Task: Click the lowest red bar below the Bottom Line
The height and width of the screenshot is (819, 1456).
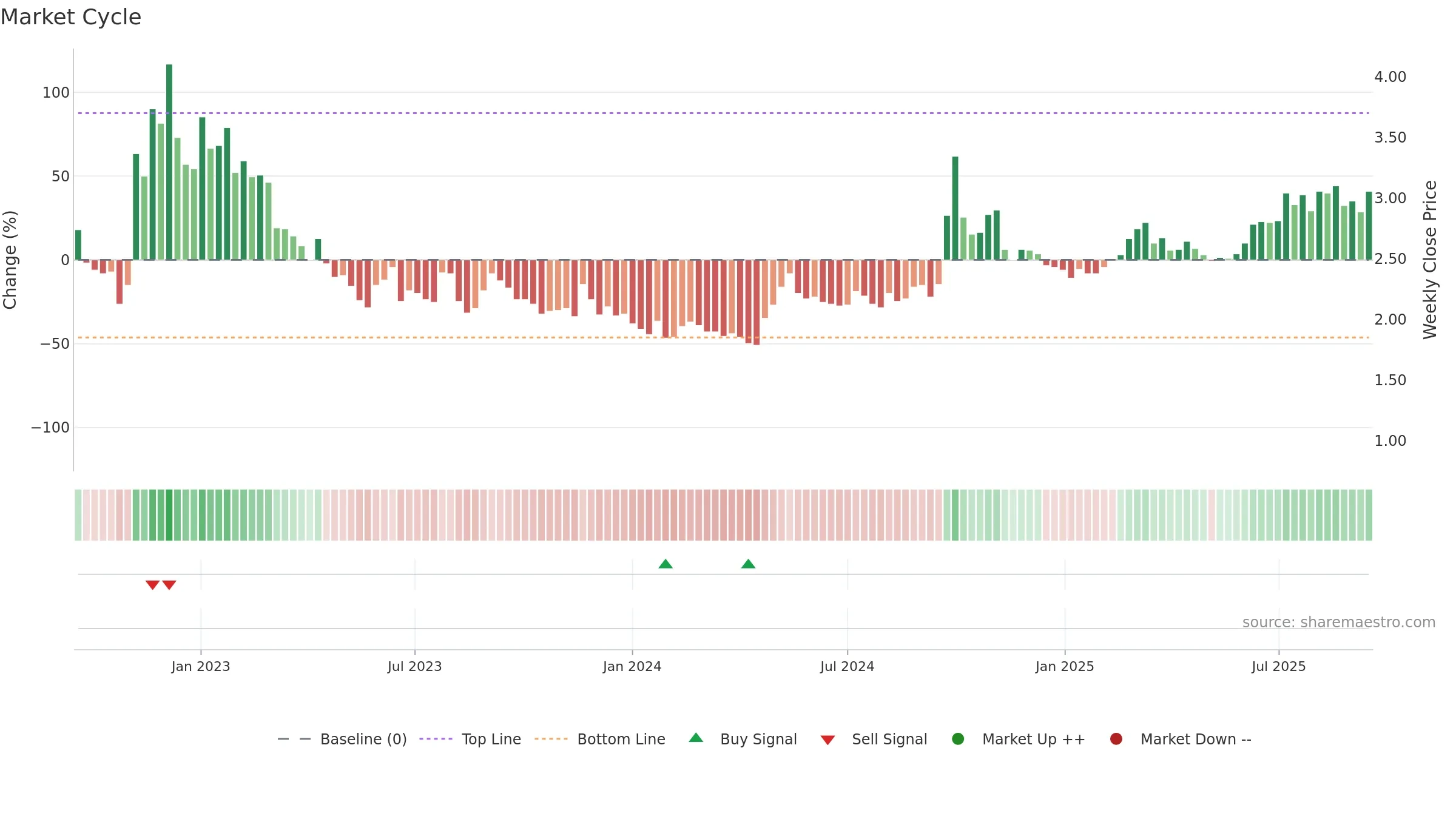Action: 757,302
